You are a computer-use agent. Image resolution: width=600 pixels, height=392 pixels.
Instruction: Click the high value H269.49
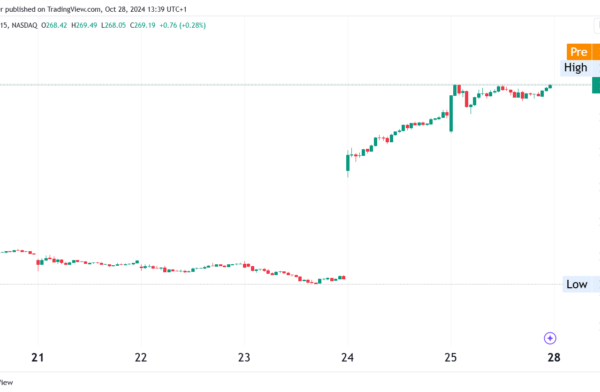[84, 25]
